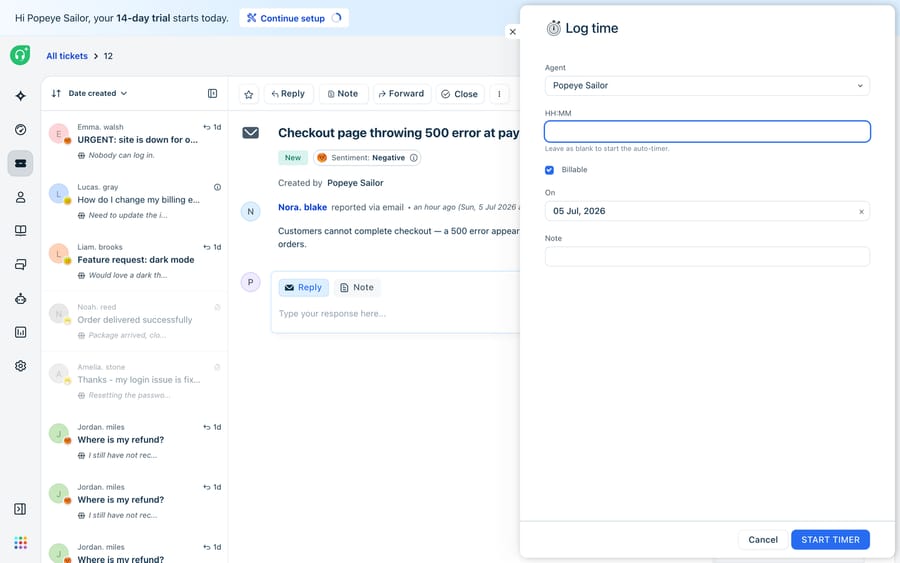The height and width of the screenshot is (563, 900).
Task: Click the Sentiment: Negative tag
Action: pos(367,158)
